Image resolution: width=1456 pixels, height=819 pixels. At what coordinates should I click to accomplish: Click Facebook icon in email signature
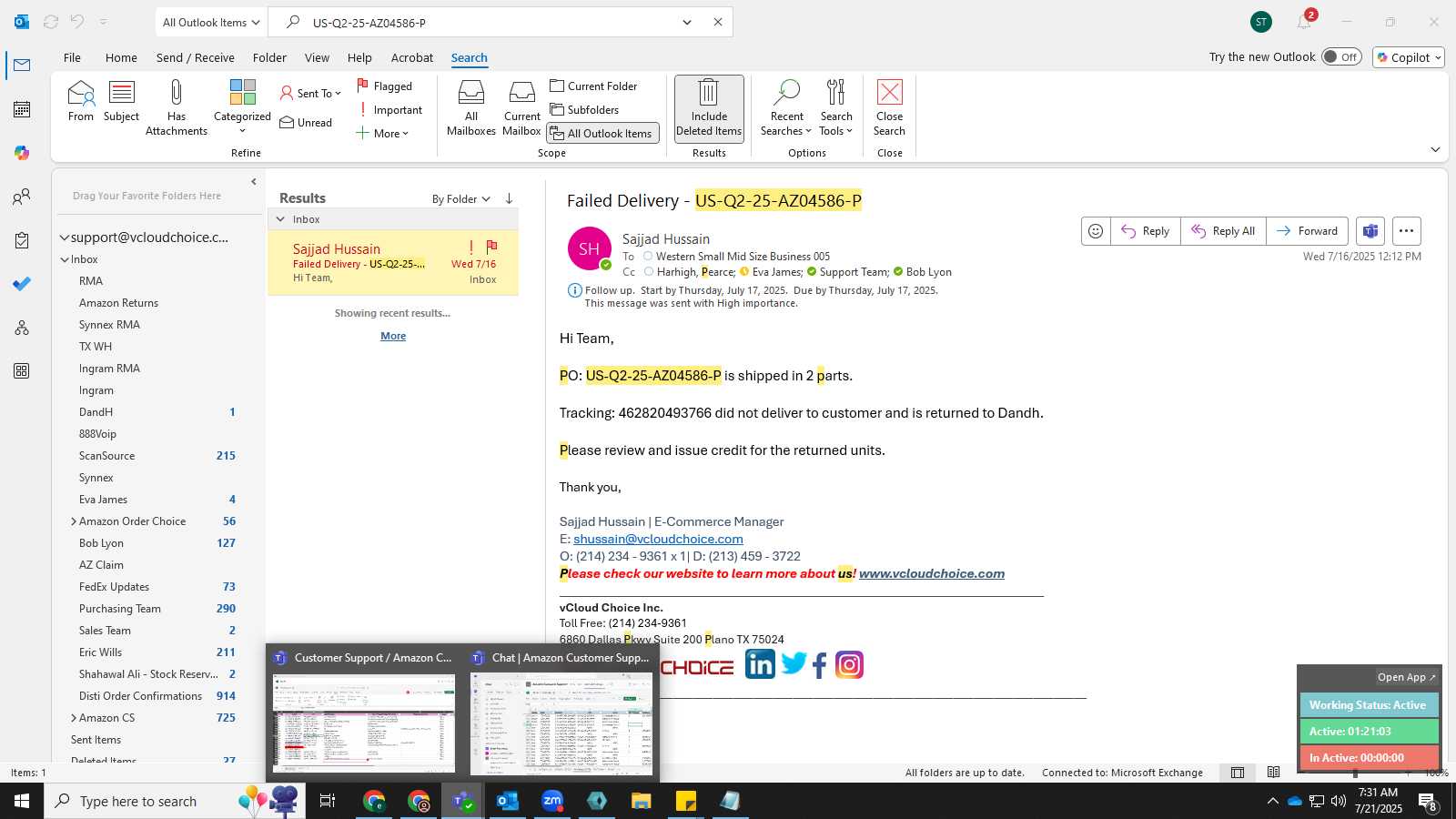820,665
